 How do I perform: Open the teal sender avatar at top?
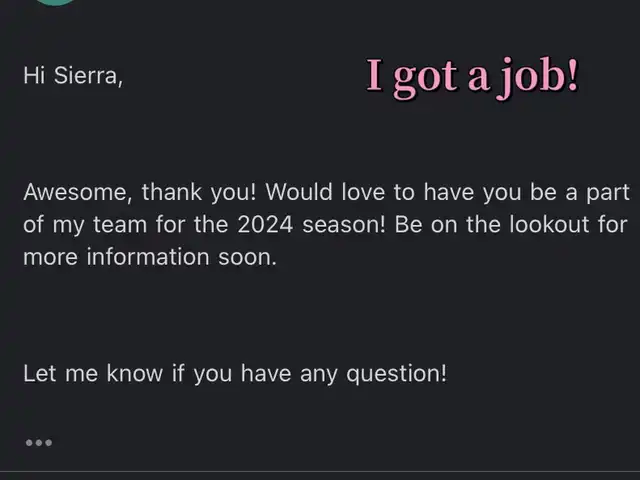(x=54, y=2)
